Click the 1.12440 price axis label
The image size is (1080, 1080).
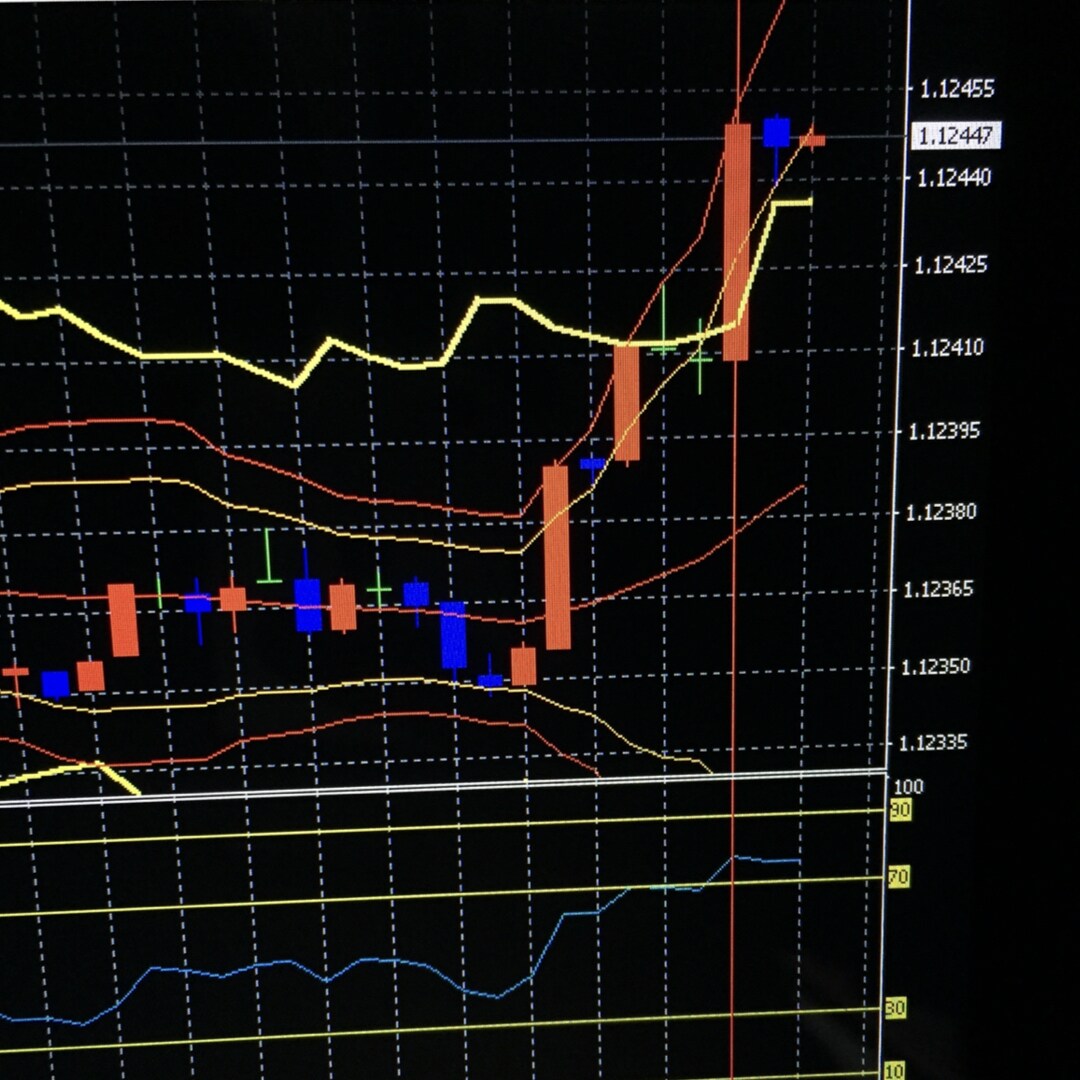955,178
